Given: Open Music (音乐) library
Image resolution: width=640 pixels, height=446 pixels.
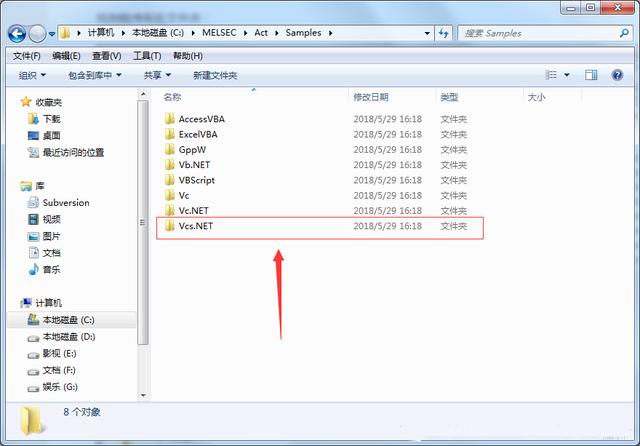Looking at the screenshot, I should [x=51, y=269].
